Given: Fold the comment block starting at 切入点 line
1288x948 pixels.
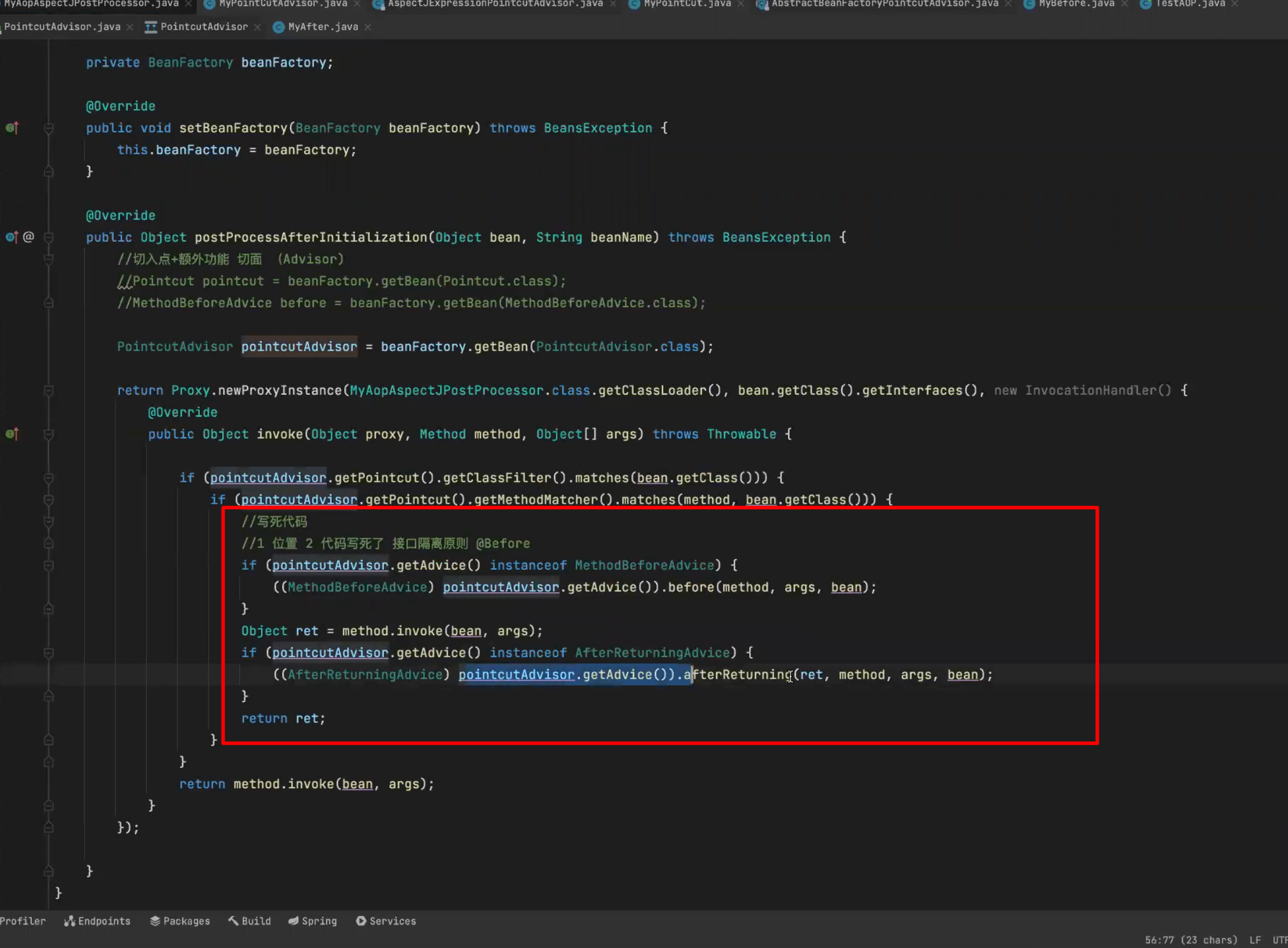Looking at the screenshot, I should pos(49,259).
